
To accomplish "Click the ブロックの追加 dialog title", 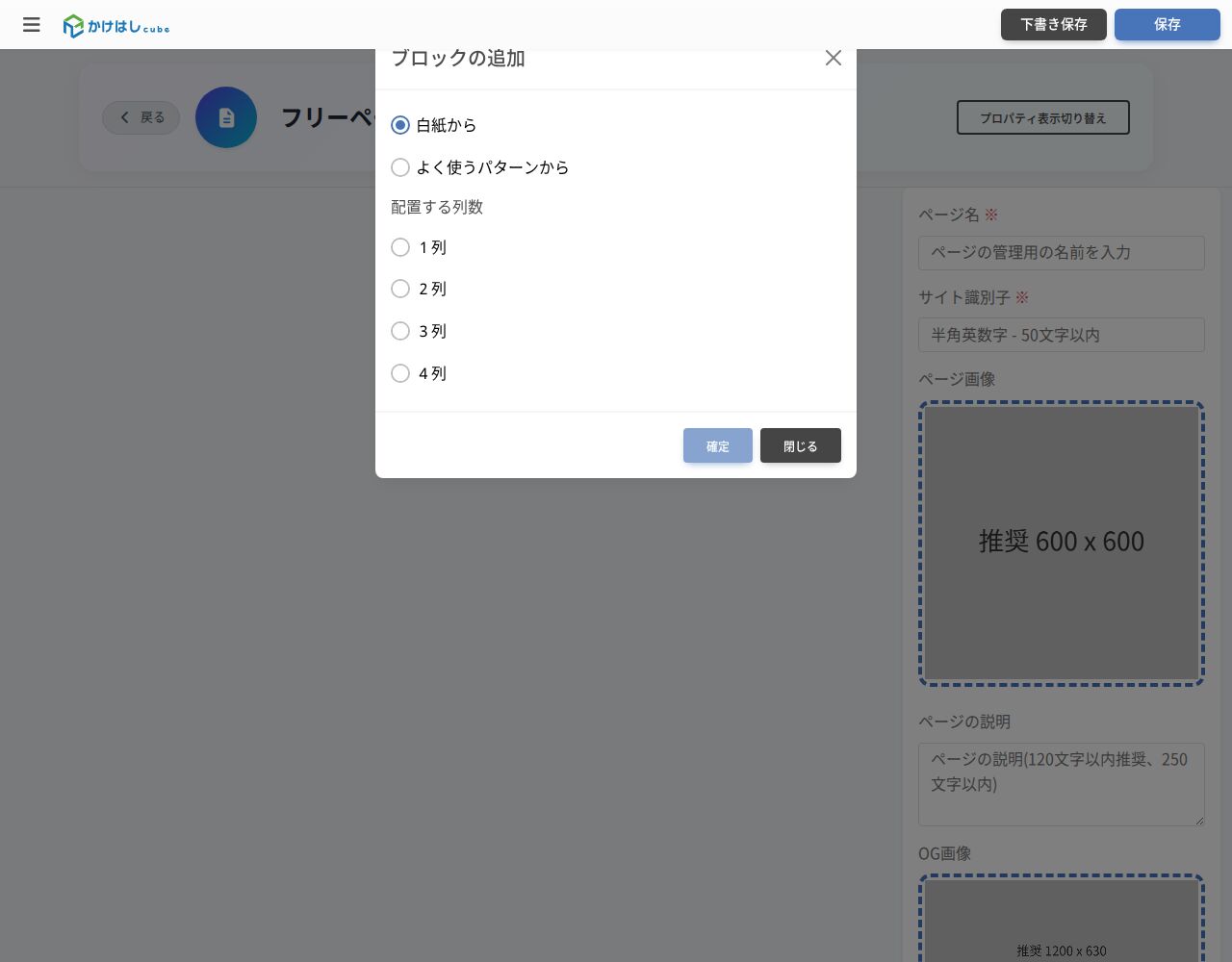I will click(458, 58).
